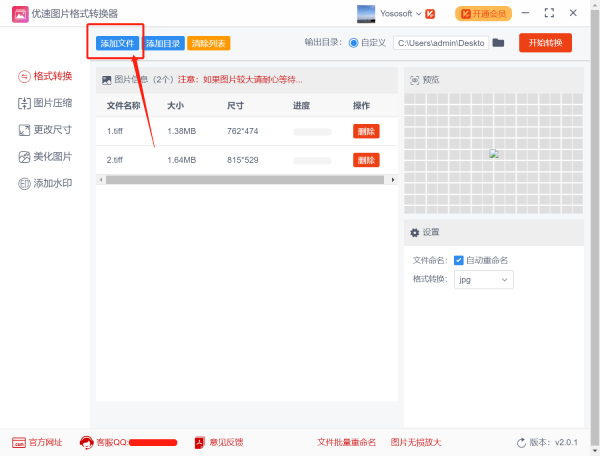
Task: Open the 意见反馈 feedback link
Action: click(226, 443)
